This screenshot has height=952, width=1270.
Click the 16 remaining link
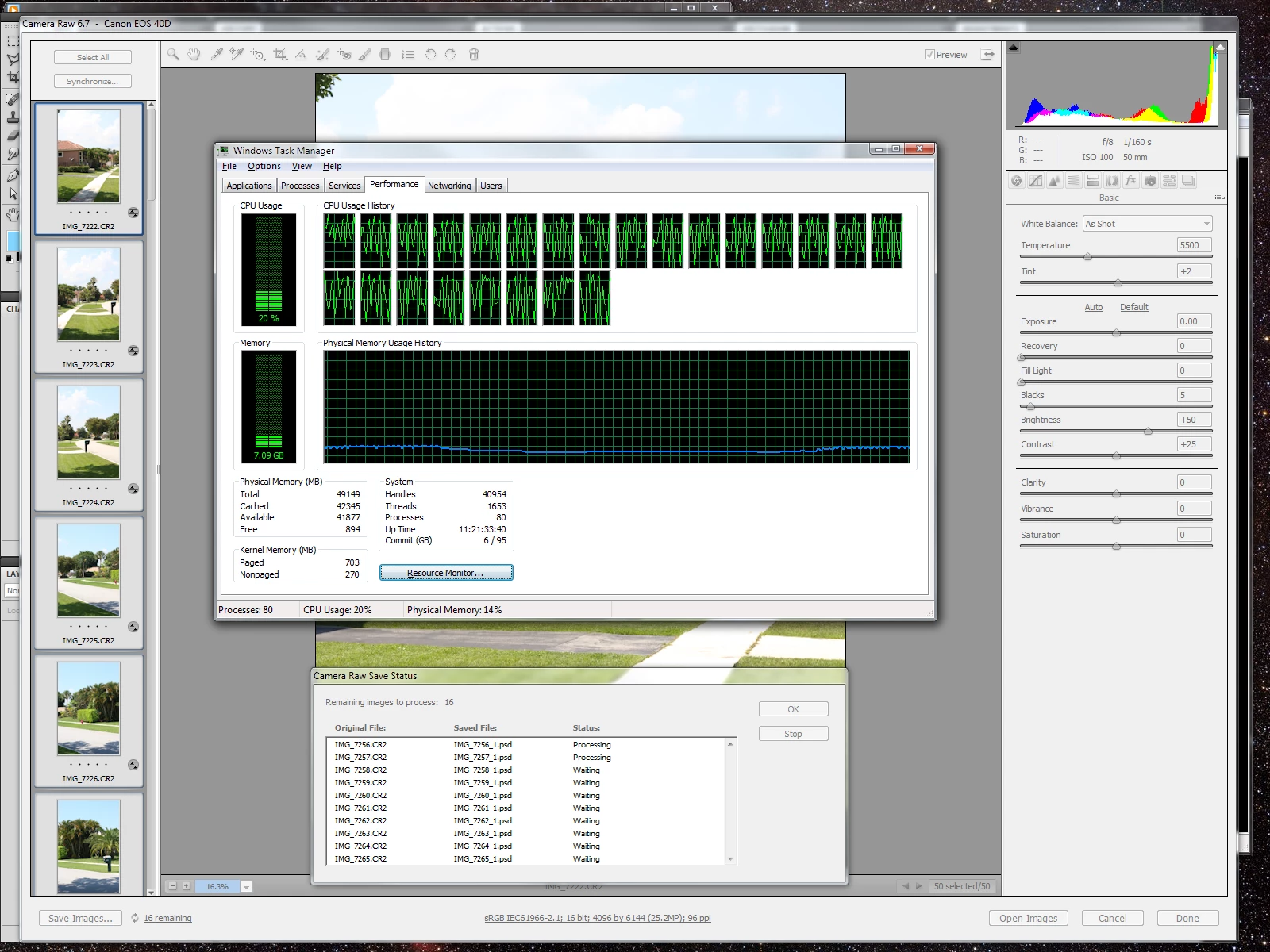(167, 918)
